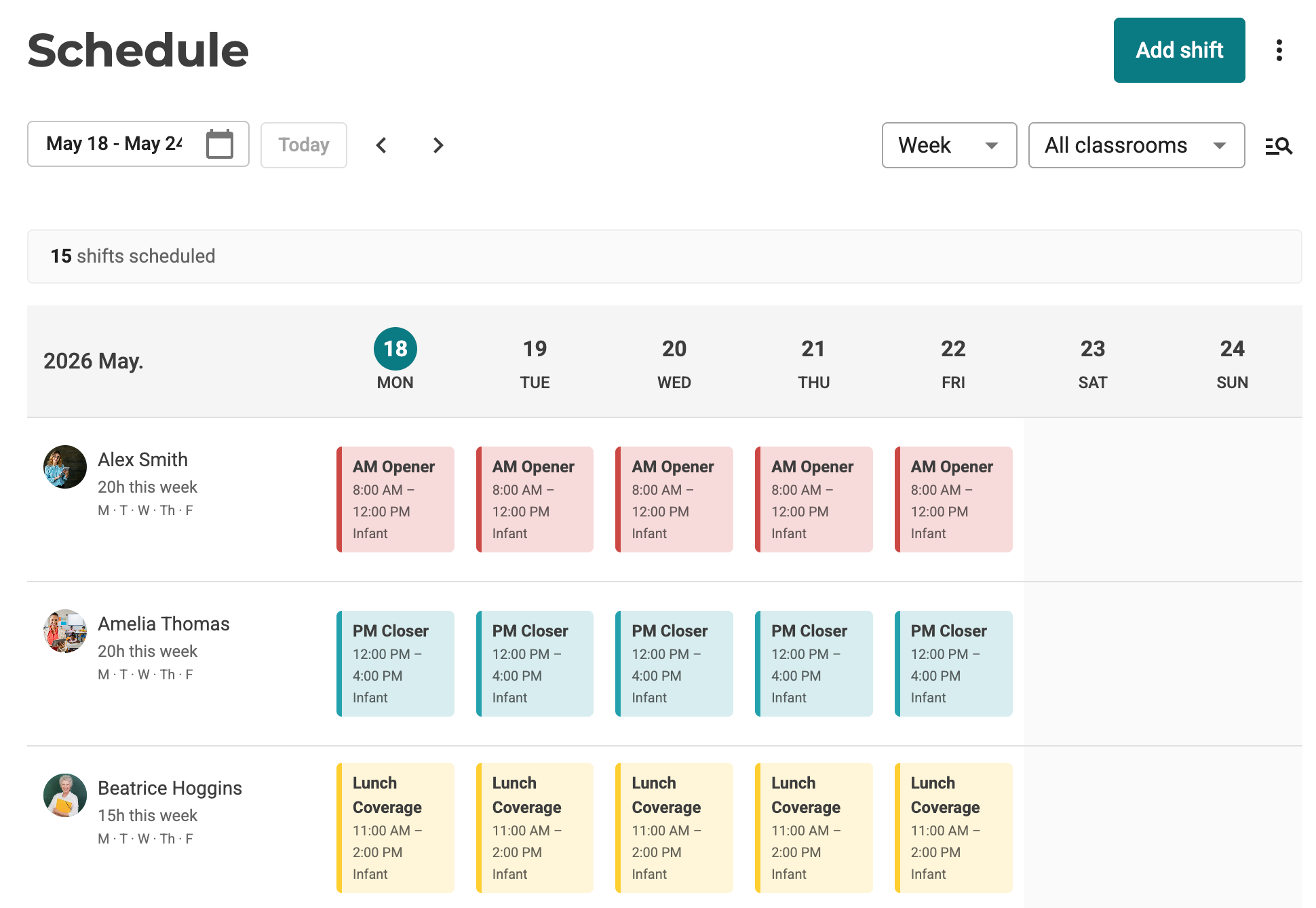Screen dimensions: 1316x908
Task: Open Alex Smith's Wednesday AM Opener shift
Action: (x=674, y=499)
